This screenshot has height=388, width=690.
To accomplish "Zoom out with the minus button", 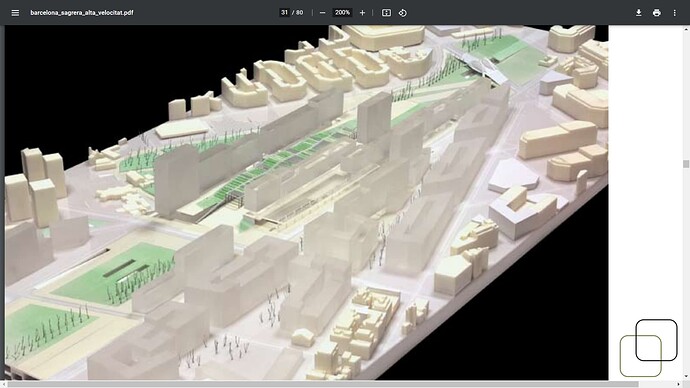I will pyautogui.click(x=323, y=13).
